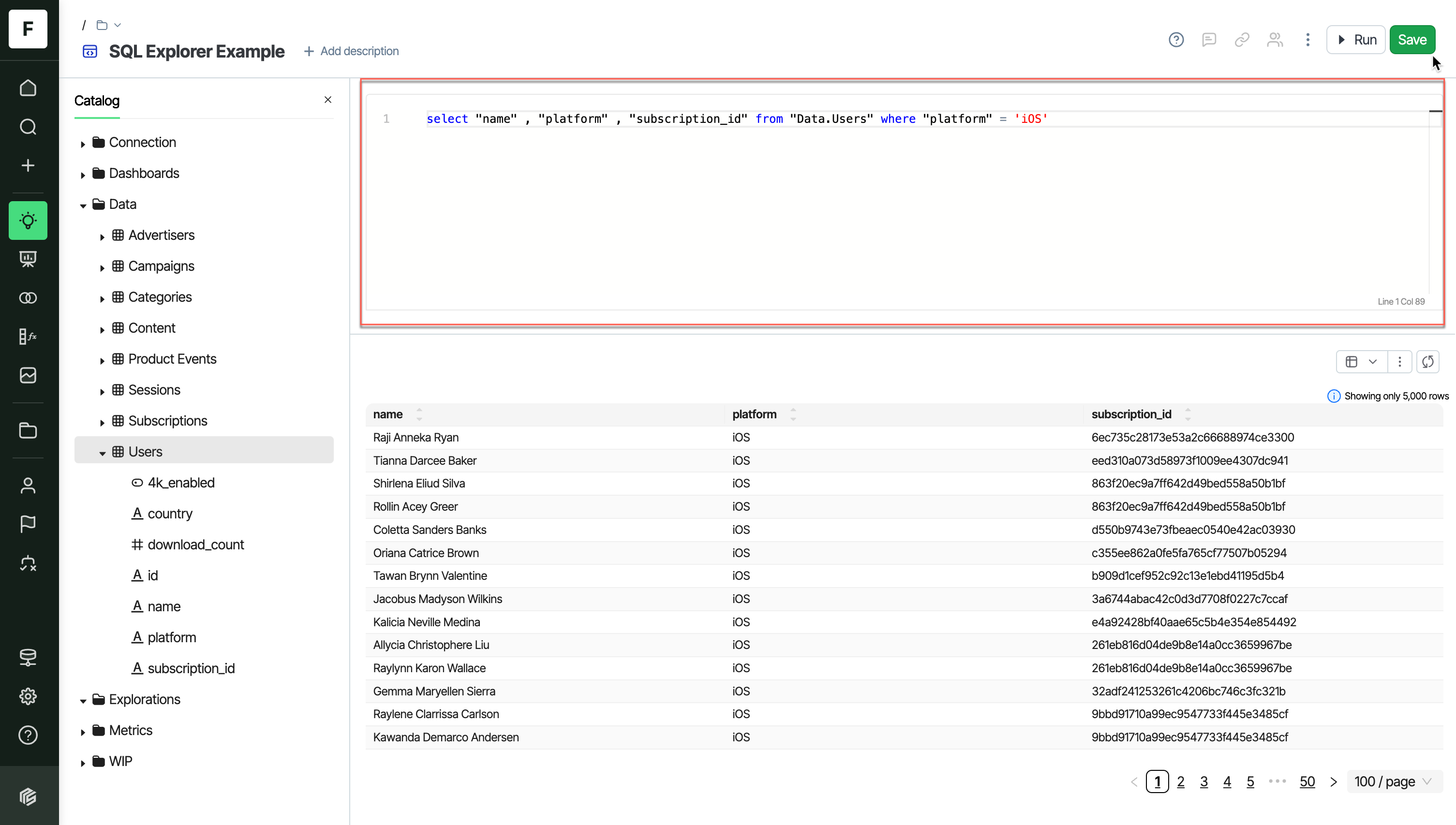Viewport: 1456px width, 825px height.
Task: Click the header help circle icon
Action: 1176,40
